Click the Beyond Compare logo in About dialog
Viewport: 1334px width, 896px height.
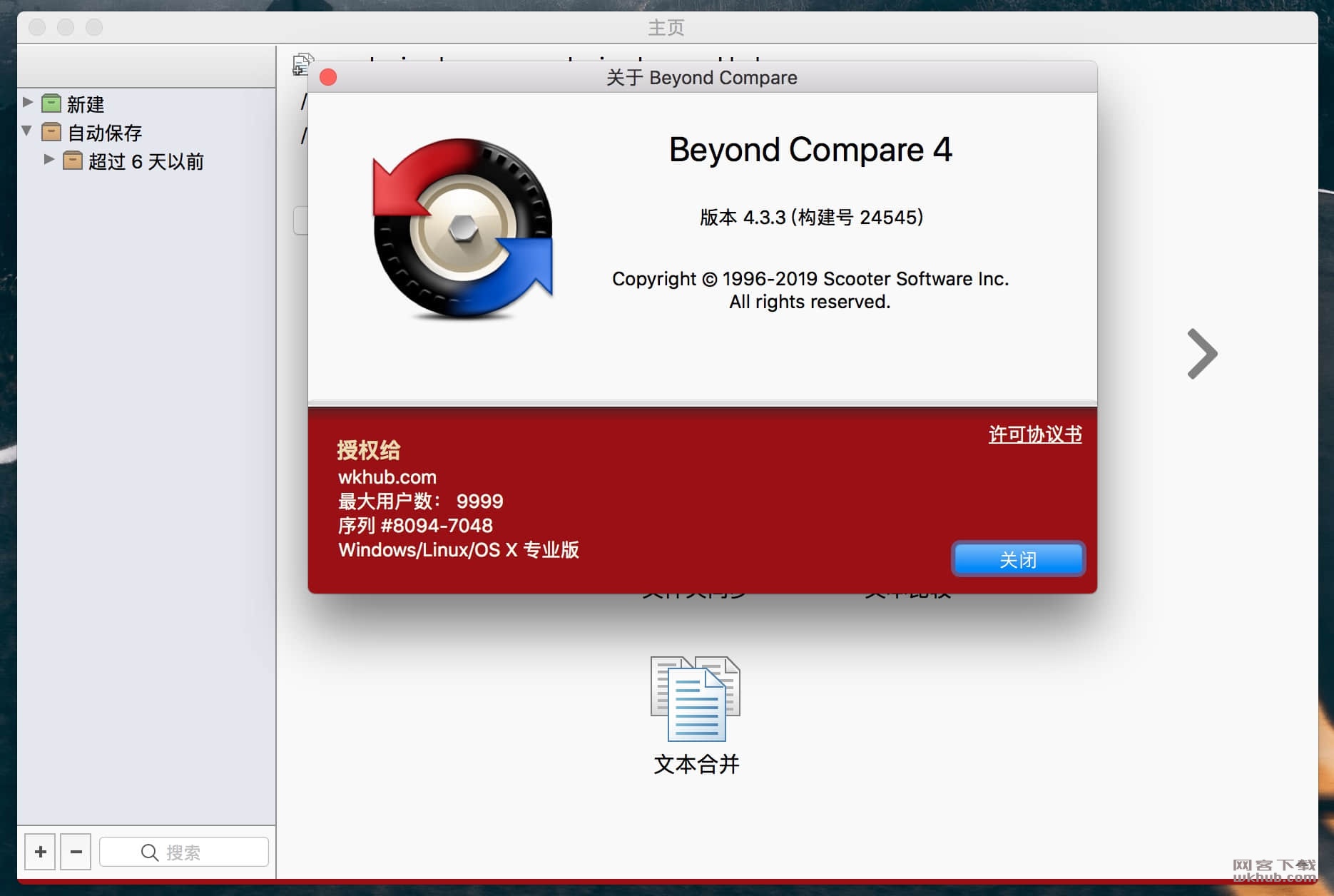point(463,228)
